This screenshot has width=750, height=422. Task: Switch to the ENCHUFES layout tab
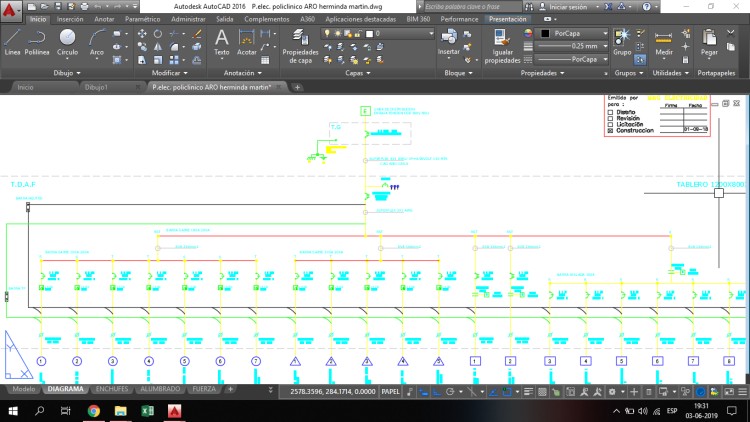[111, 389]
